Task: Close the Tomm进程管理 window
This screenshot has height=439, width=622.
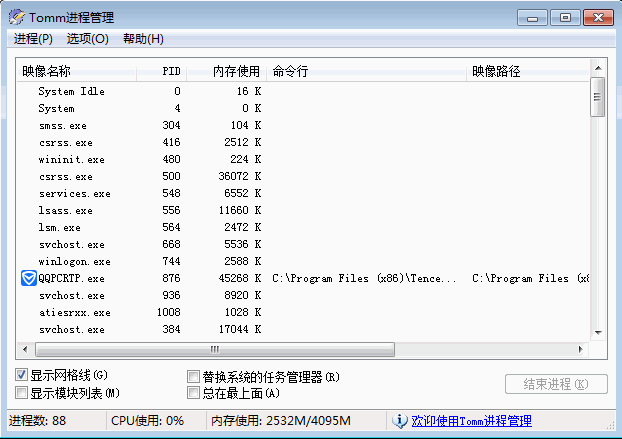Action: click(598, 18)
